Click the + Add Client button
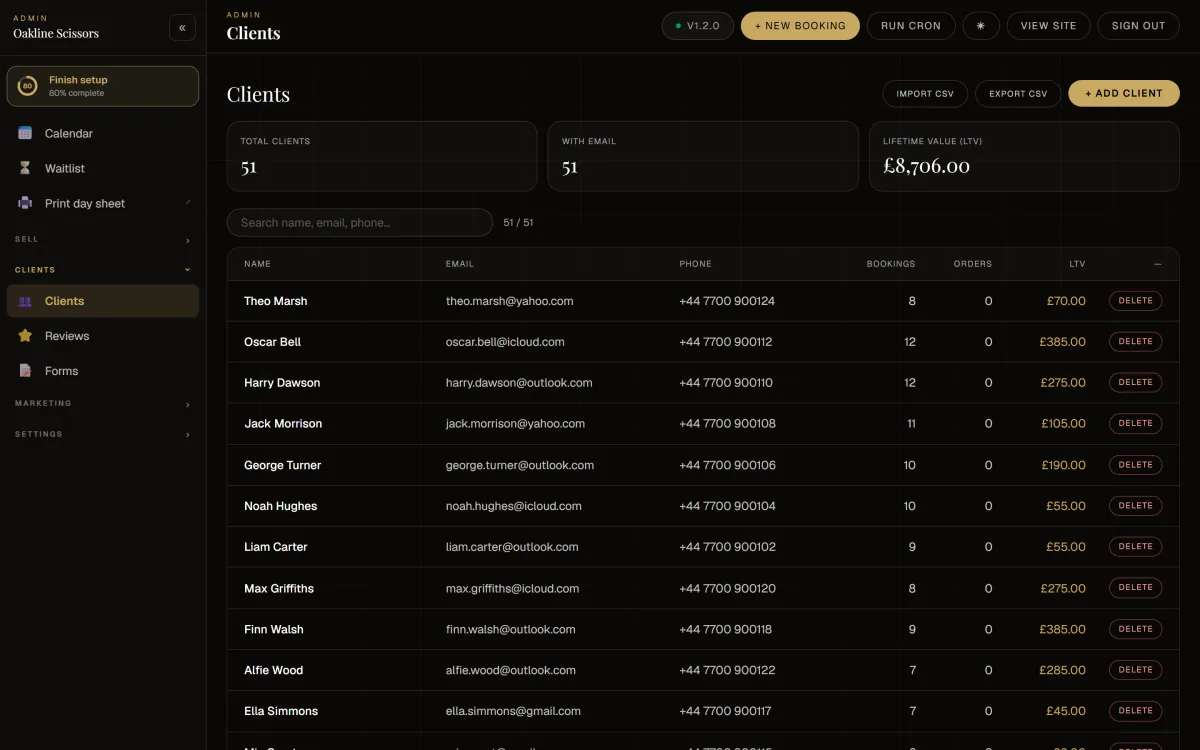Screen dimensions: 1200x750 1124,94
